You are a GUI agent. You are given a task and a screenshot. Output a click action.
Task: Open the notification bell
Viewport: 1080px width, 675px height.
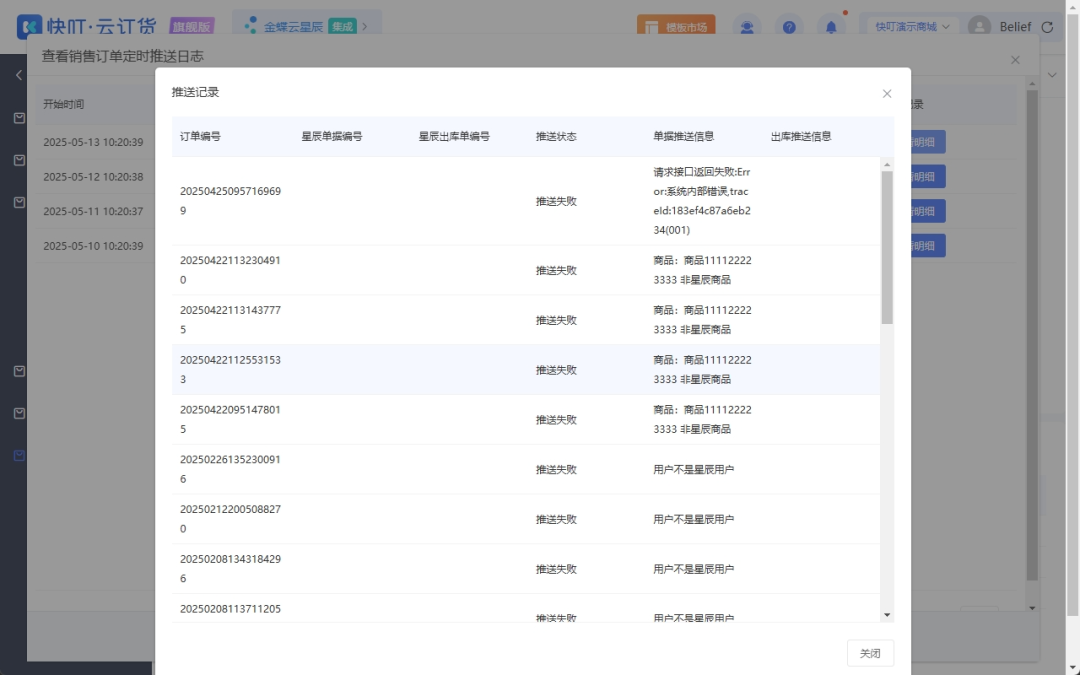(830, 27)
